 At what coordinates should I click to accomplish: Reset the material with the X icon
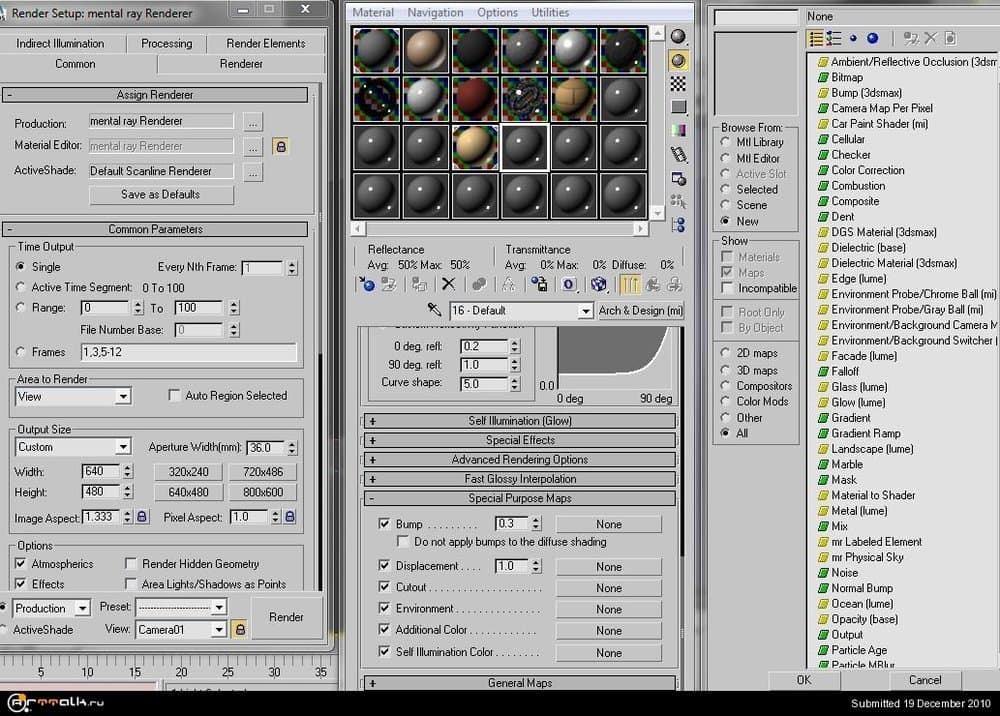[x=448, y=284]
